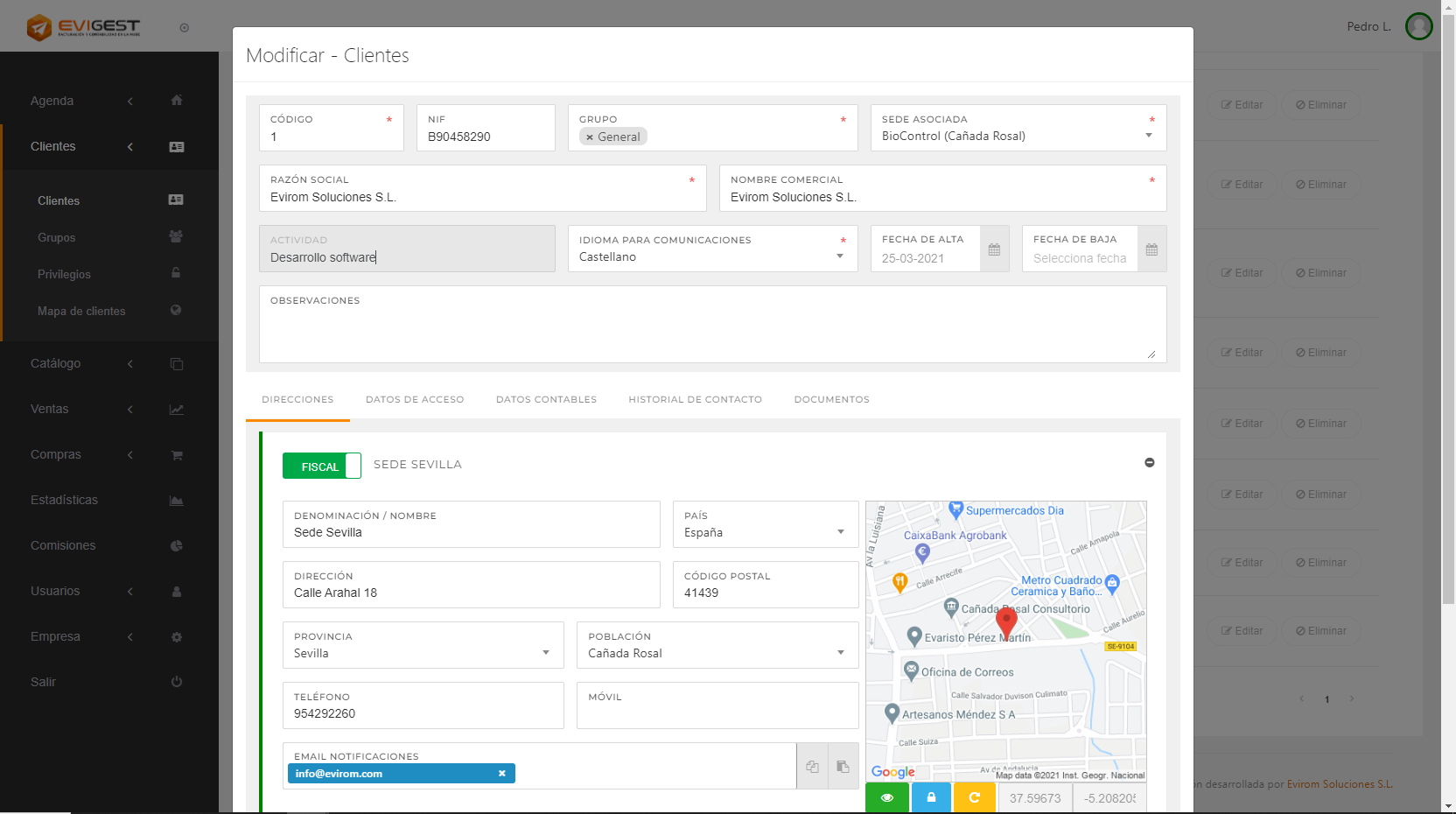The width and height of the screenshot is (1456, 814).
Task: Click the Salir power icon
Action: click(177, 682)
